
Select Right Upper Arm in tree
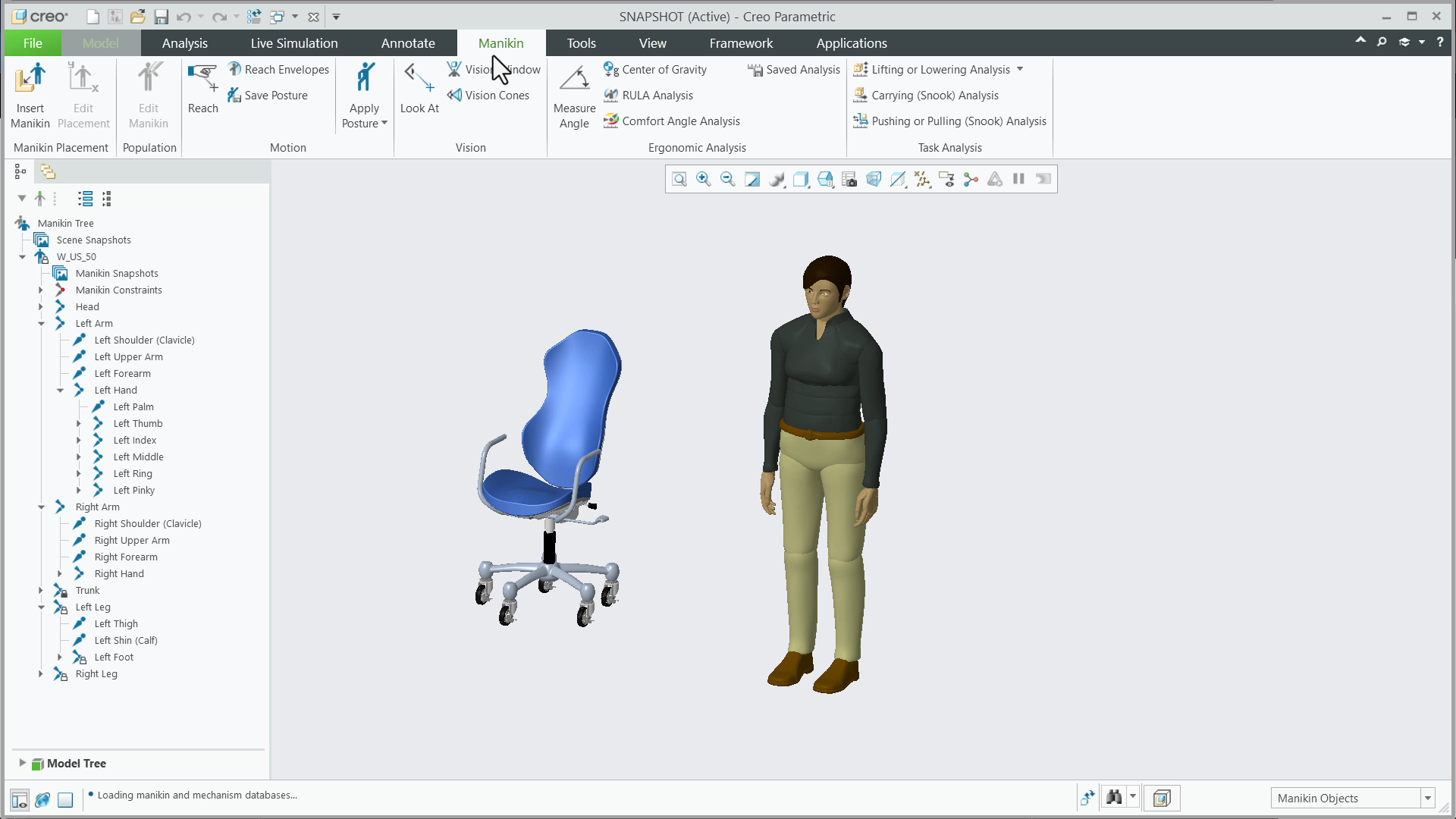click(132, 541)
